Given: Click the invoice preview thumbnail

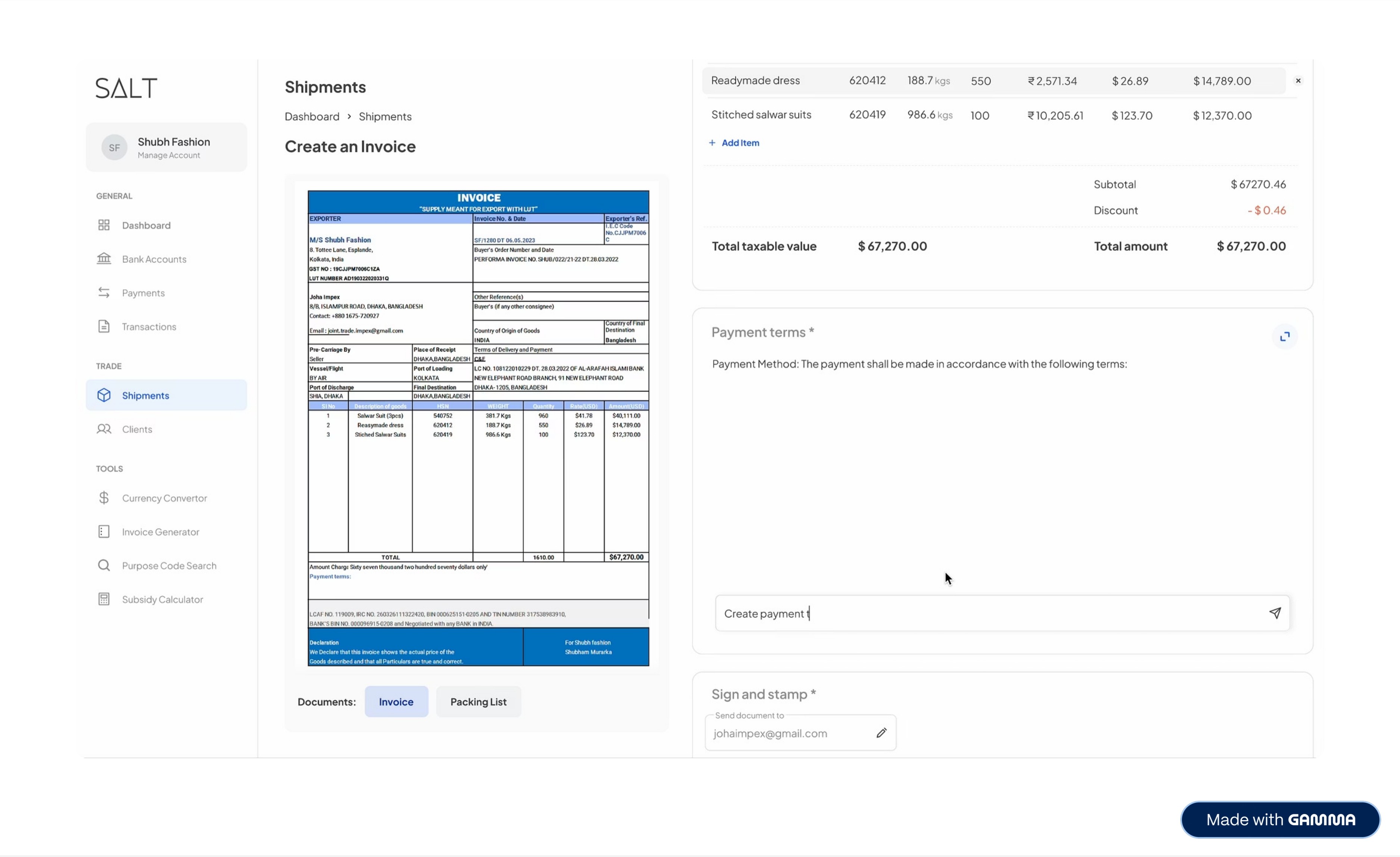Looking at the screenshot, I should tap(478, 428).
